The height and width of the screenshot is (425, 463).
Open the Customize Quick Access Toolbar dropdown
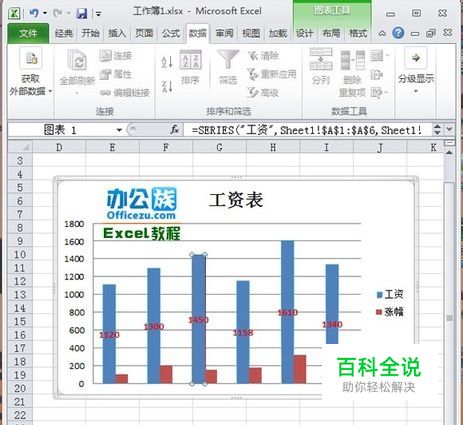point(98,14)
